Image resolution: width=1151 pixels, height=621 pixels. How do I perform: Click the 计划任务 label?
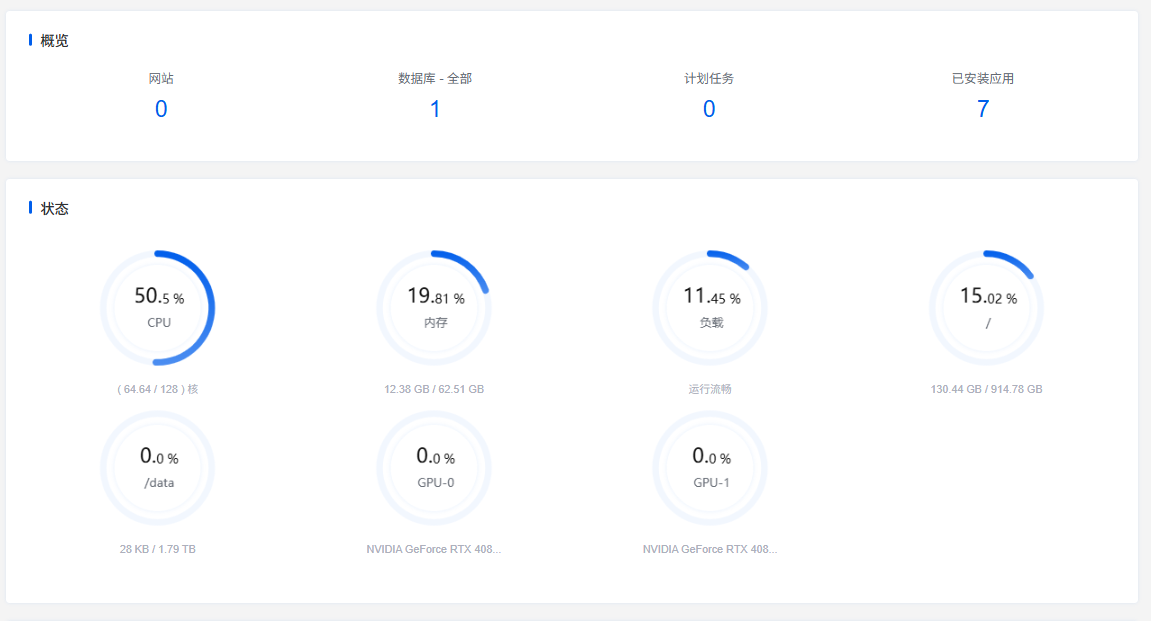[709, 79]
